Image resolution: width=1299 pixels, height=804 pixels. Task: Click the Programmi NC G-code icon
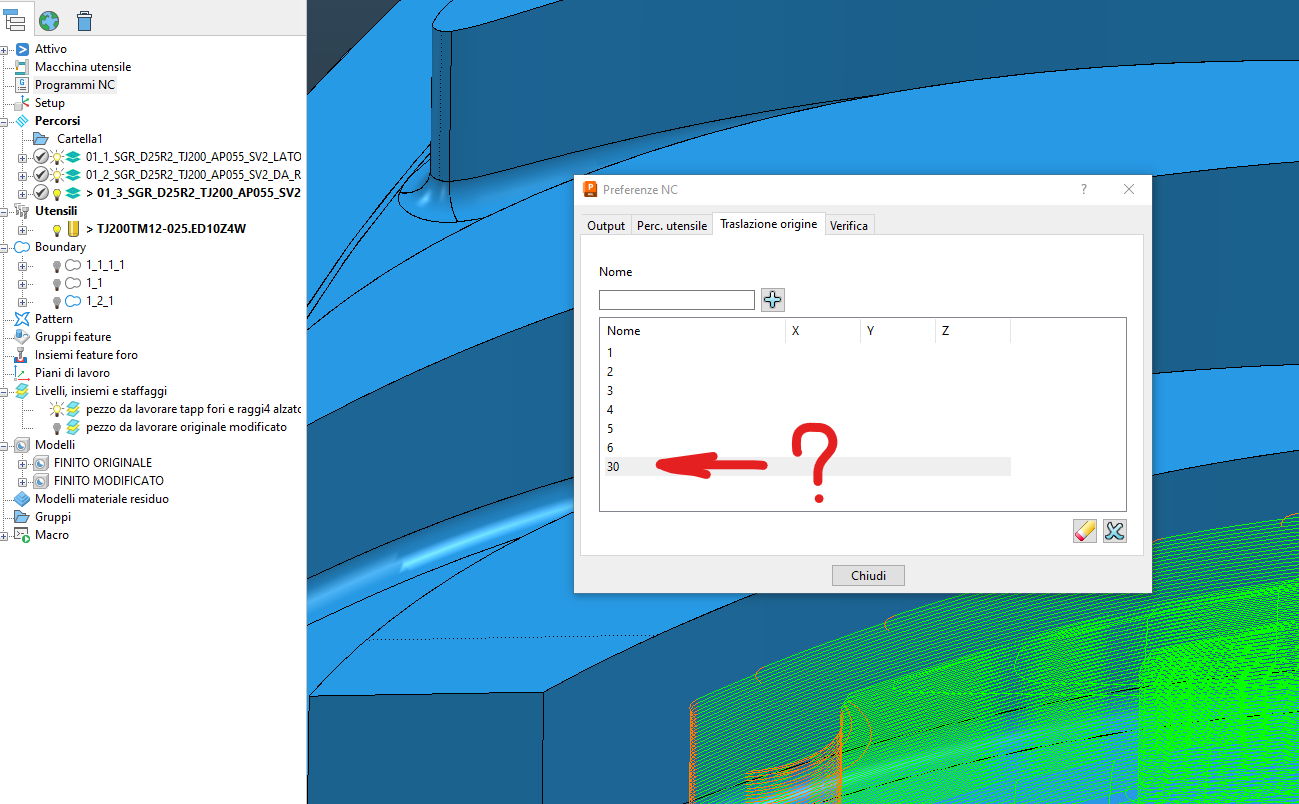22,85
